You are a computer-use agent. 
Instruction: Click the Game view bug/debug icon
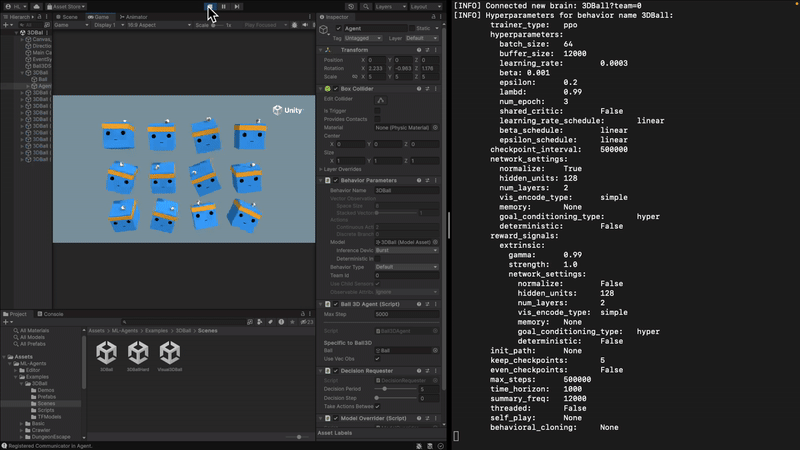[x=294, y=25]
